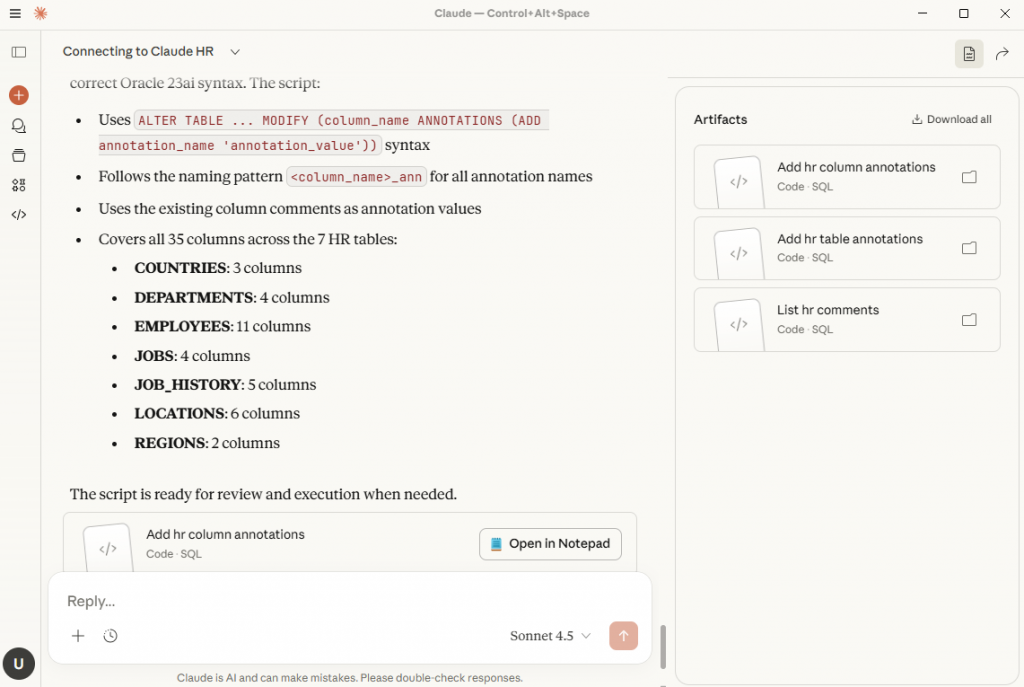The width and height of the screenshot is (1024, 687).
Task: Open the Add hr column annotations artifact card
Action: tap(846, 177)
